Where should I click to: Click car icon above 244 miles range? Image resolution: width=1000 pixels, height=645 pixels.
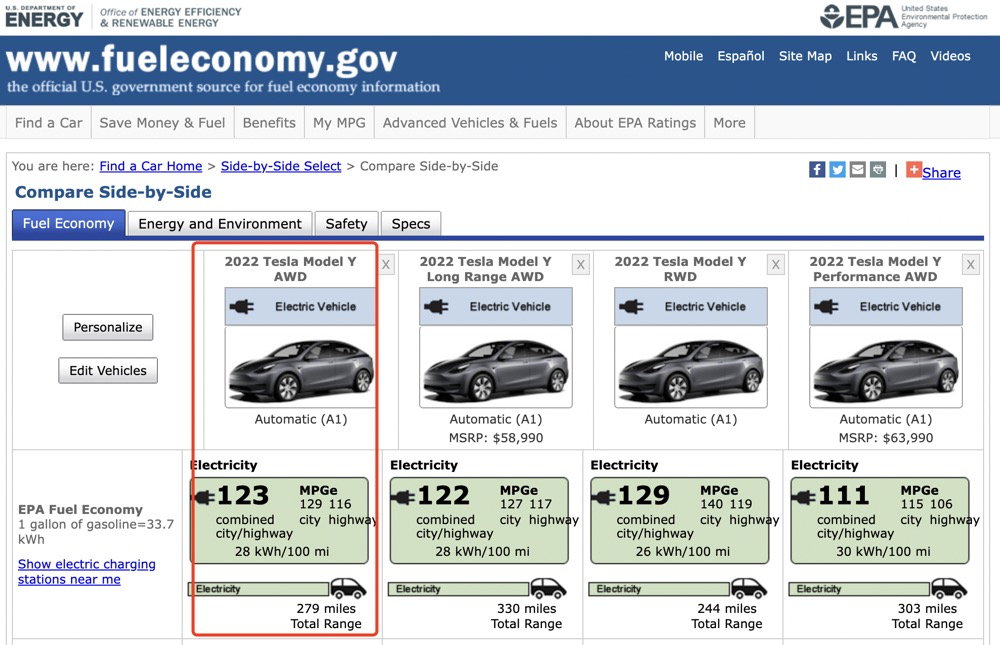click(749, 588)
